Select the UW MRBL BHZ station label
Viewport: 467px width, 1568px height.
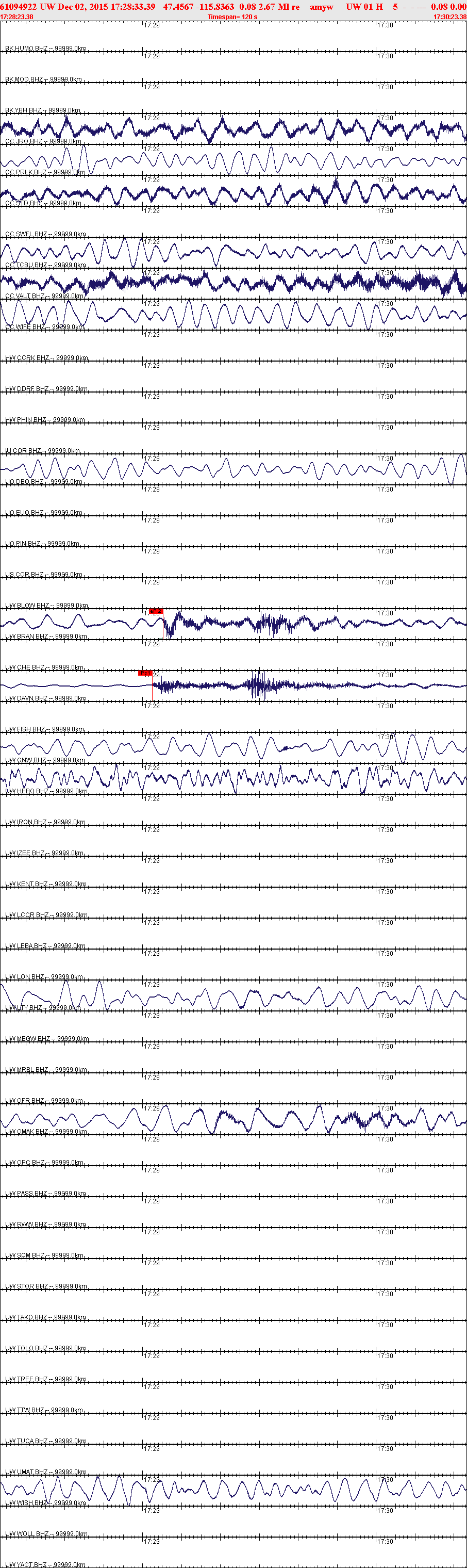(x=46, y=1070)
